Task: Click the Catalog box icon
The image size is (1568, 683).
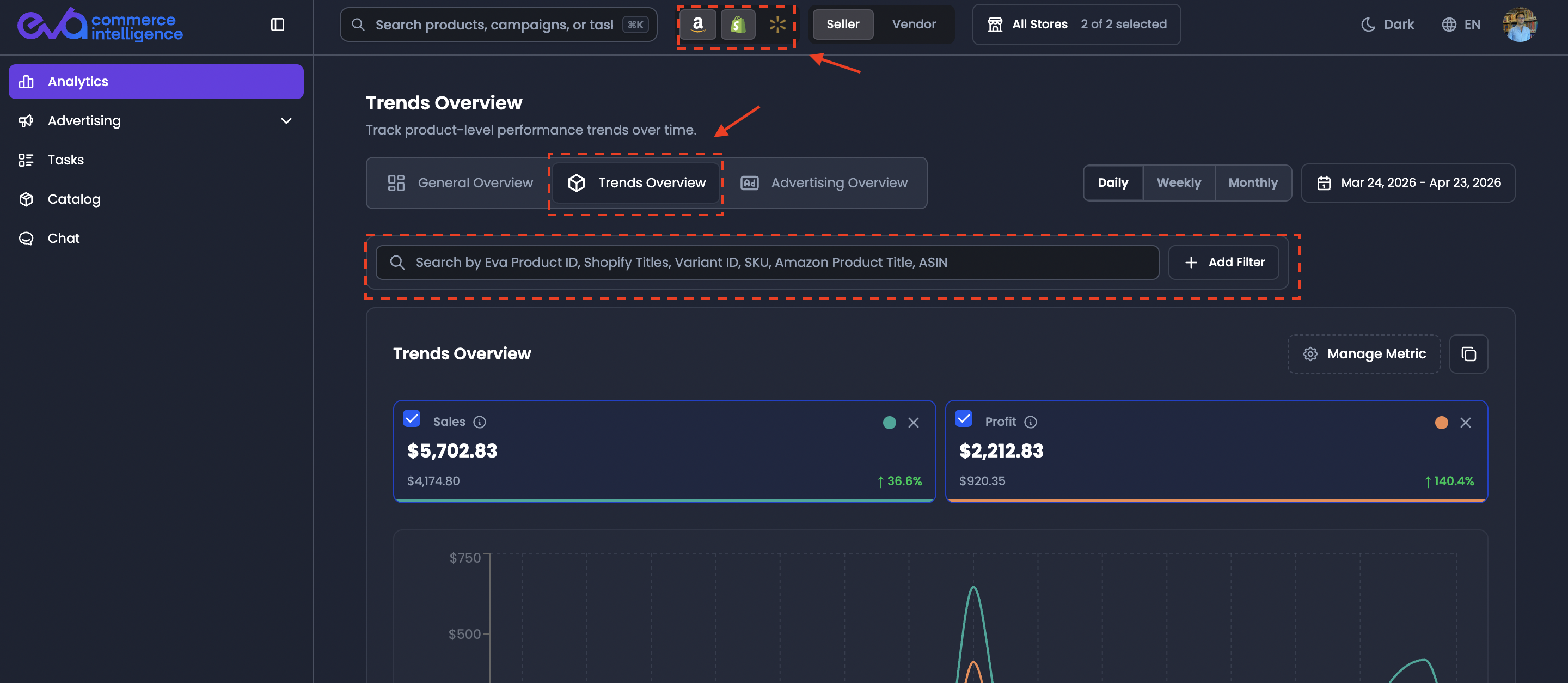Action: click(x=26, y=199)
